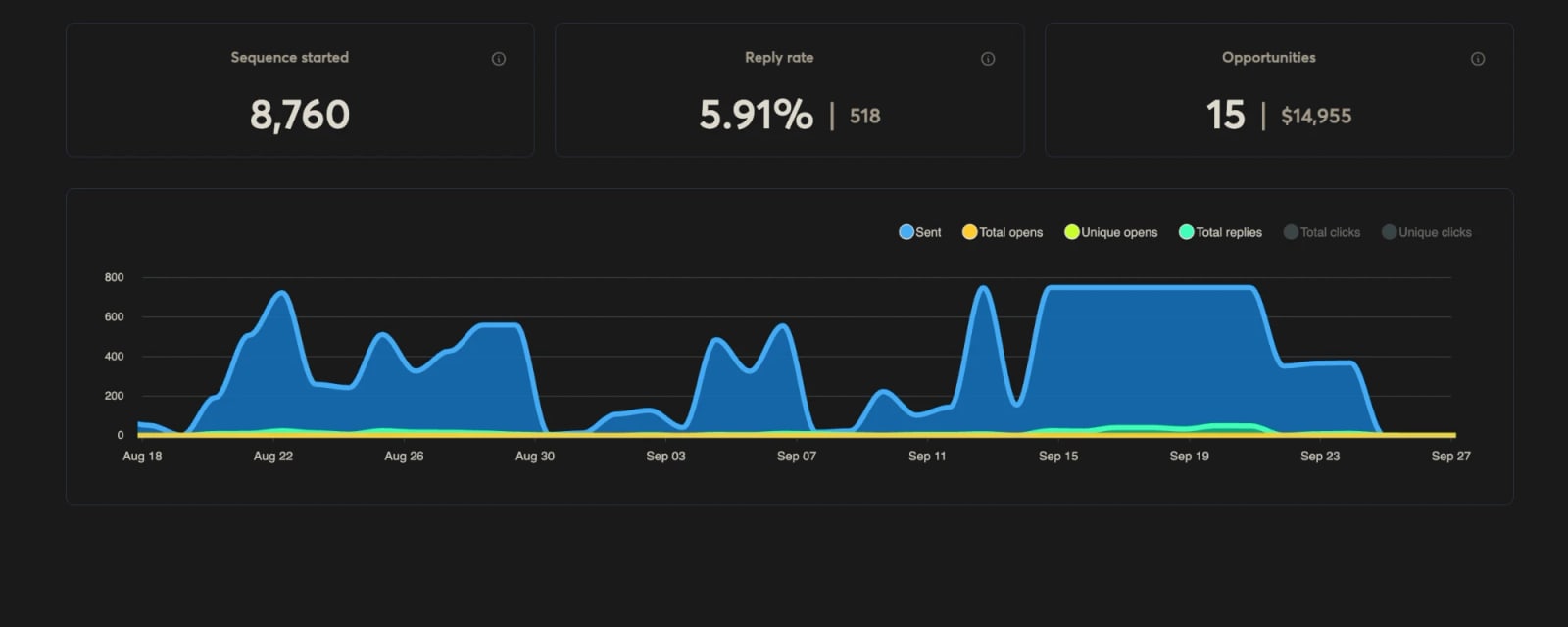This screenshot has height=627, width=1568.
Task: Click the Aug 30 x-axis label
Action: pyautogui.click(x=535, y=457)
